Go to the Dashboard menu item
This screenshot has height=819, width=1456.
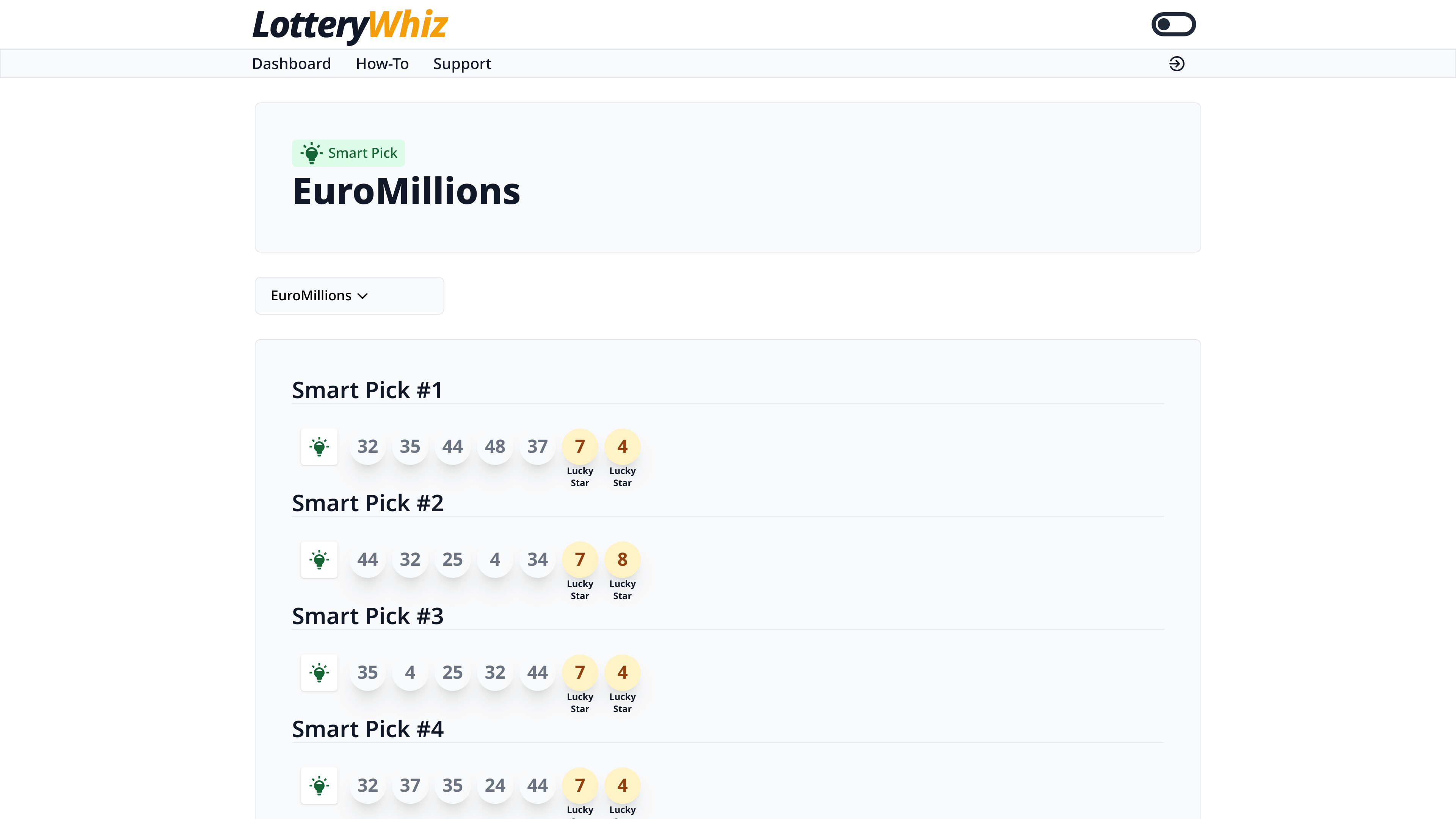[x=291, y=64]
